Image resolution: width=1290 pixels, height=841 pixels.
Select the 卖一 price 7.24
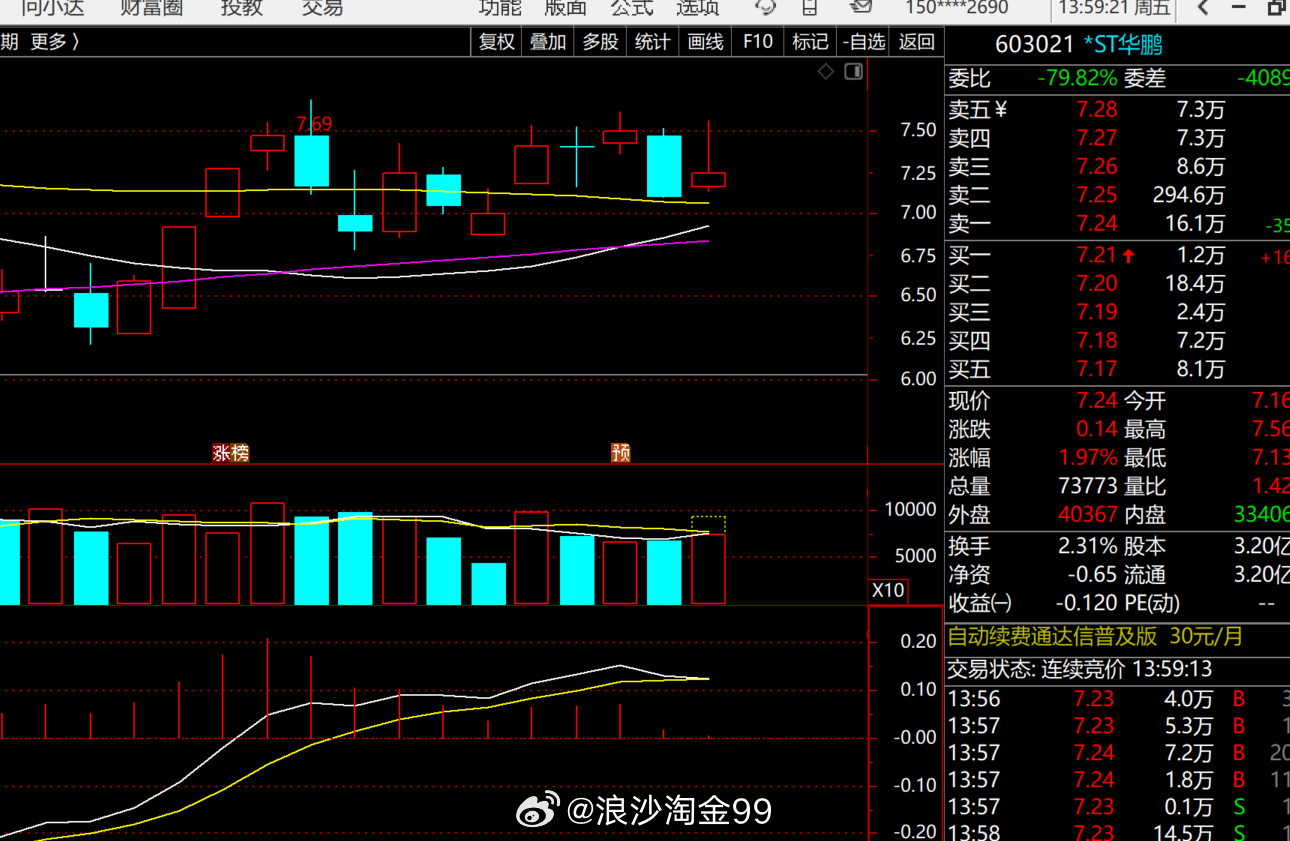[x=1097, y=224]
